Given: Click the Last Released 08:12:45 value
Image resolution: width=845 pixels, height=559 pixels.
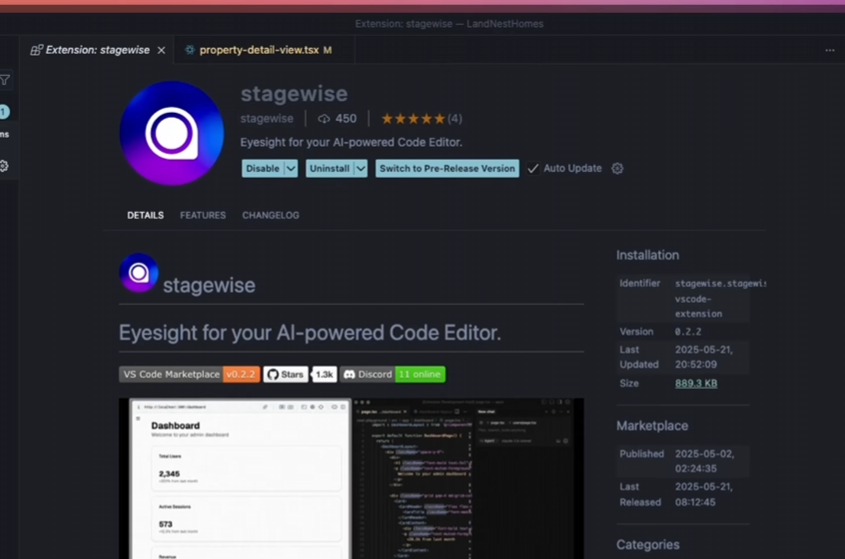Looking at the screenshot, I should (704, 494).
